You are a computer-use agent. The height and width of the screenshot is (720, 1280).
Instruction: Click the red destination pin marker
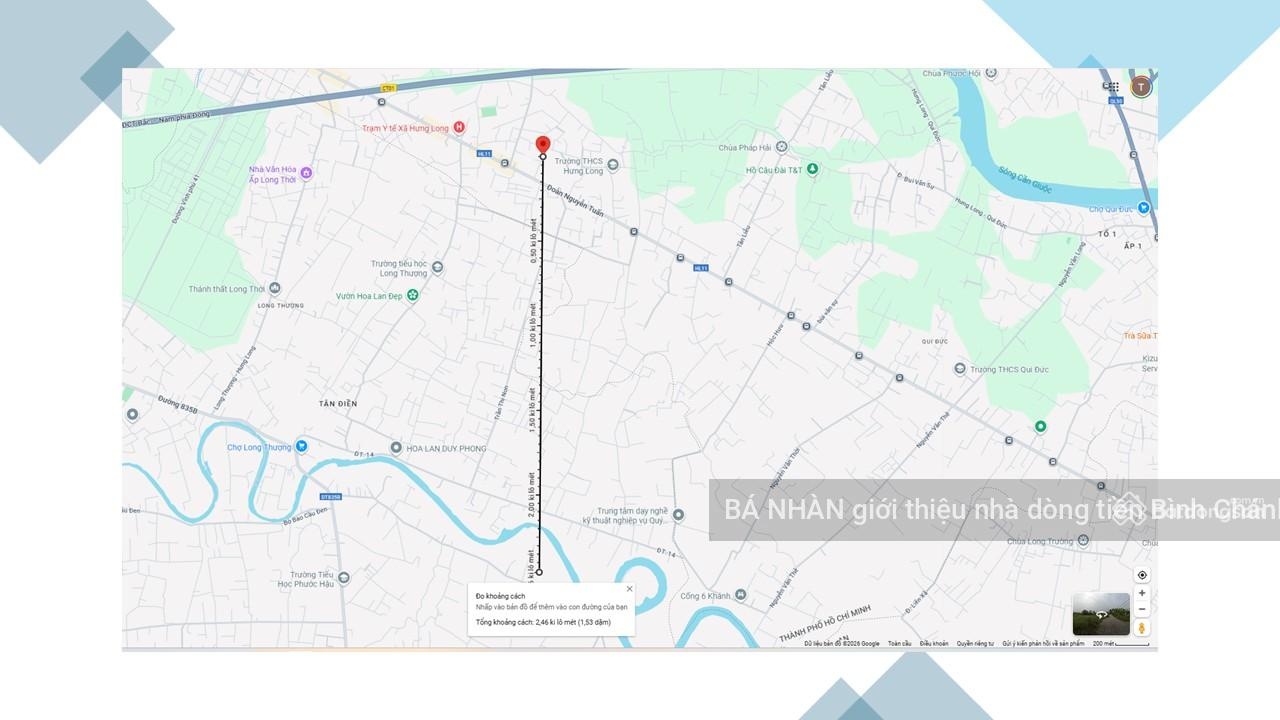[543, 146]
